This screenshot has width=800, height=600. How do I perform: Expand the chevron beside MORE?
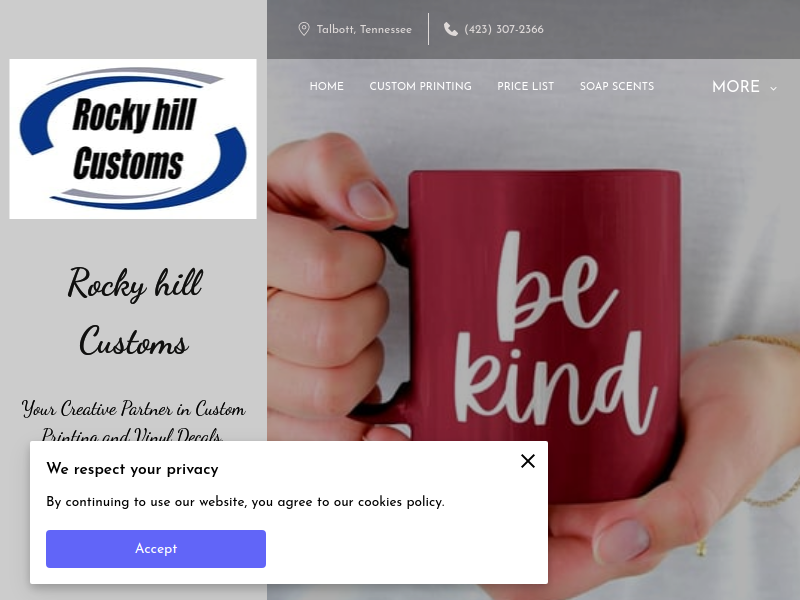tap(773, 88)
